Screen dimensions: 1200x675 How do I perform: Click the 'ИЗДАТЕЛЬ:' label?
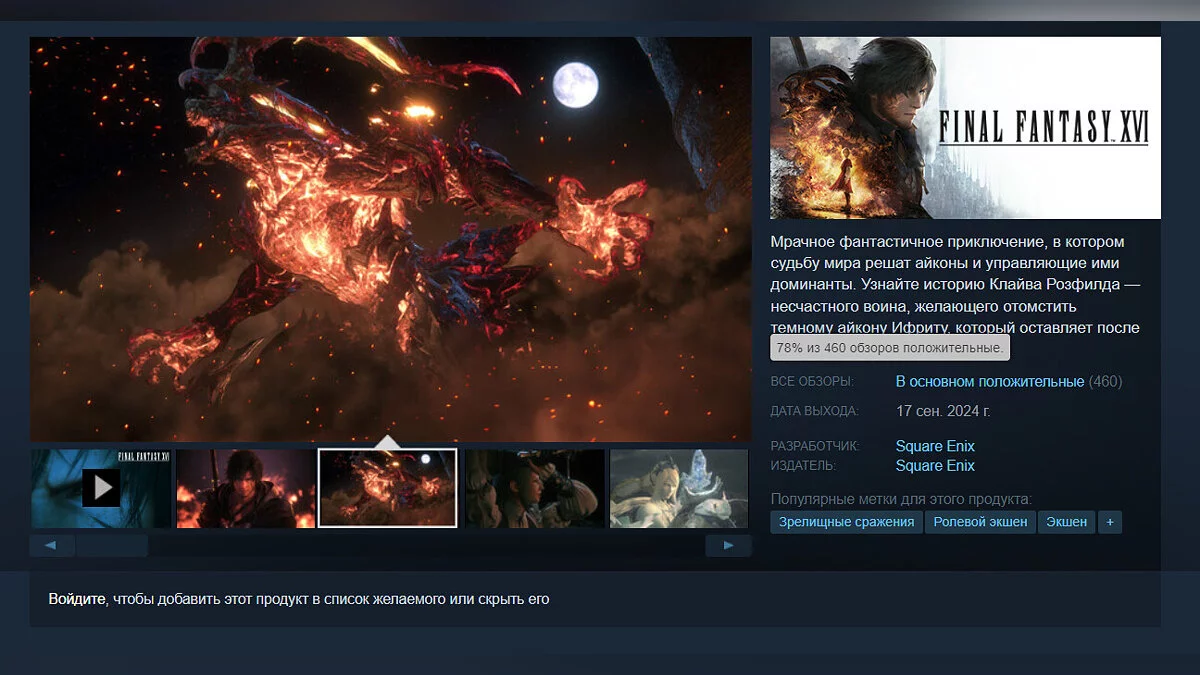804,466
